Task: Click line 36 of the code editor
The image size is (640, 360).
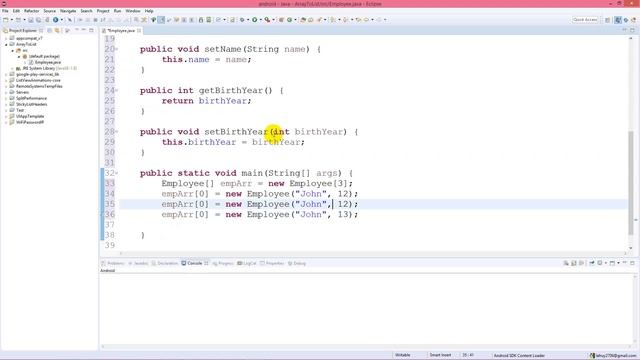Action: 373,215
